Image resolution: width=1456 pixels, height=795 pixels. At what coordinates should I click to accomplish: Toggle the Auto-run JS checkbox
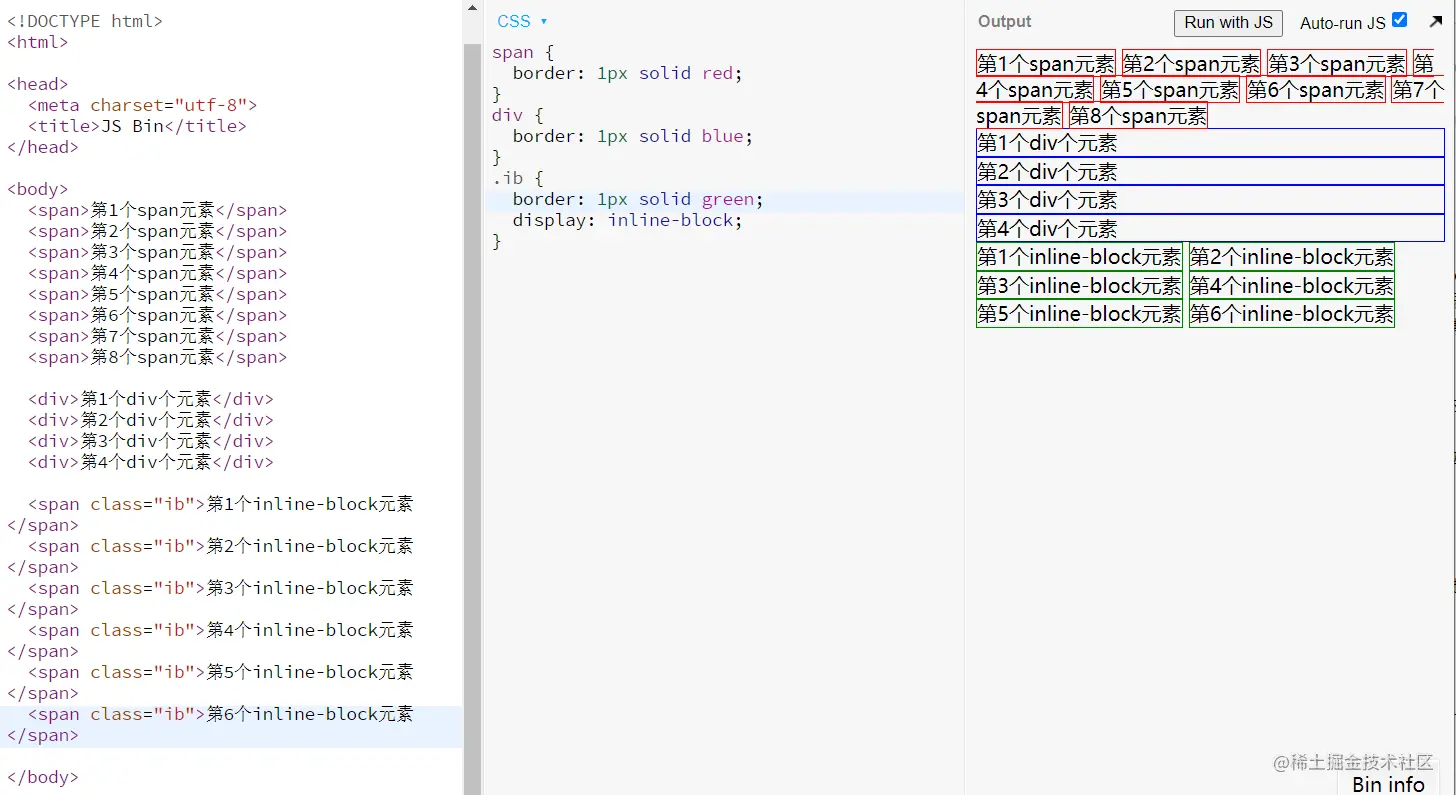coord(1399,20)
